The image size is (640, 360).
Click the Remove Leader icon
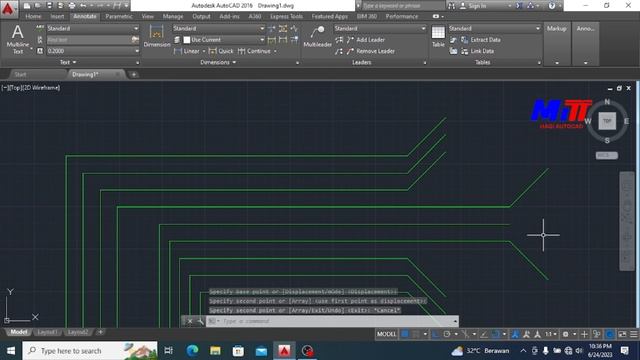tap(350, 51)
